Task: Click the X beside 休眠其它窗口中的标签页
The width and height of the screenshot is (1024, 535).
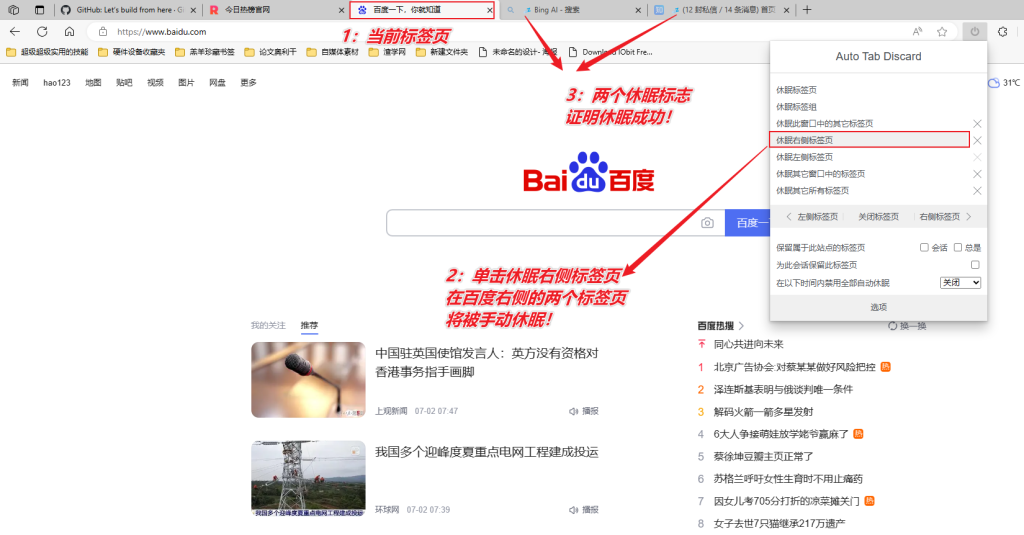Action: click(977, 174)
